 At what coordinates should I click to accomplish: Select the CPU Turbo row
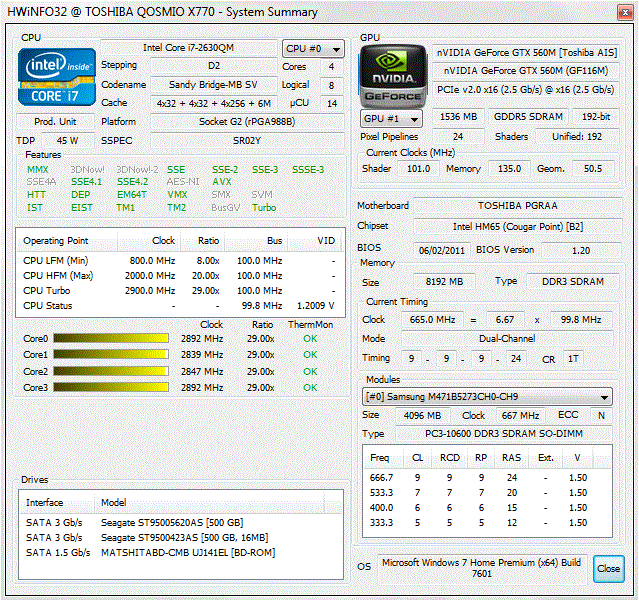[x=180, y=291]
